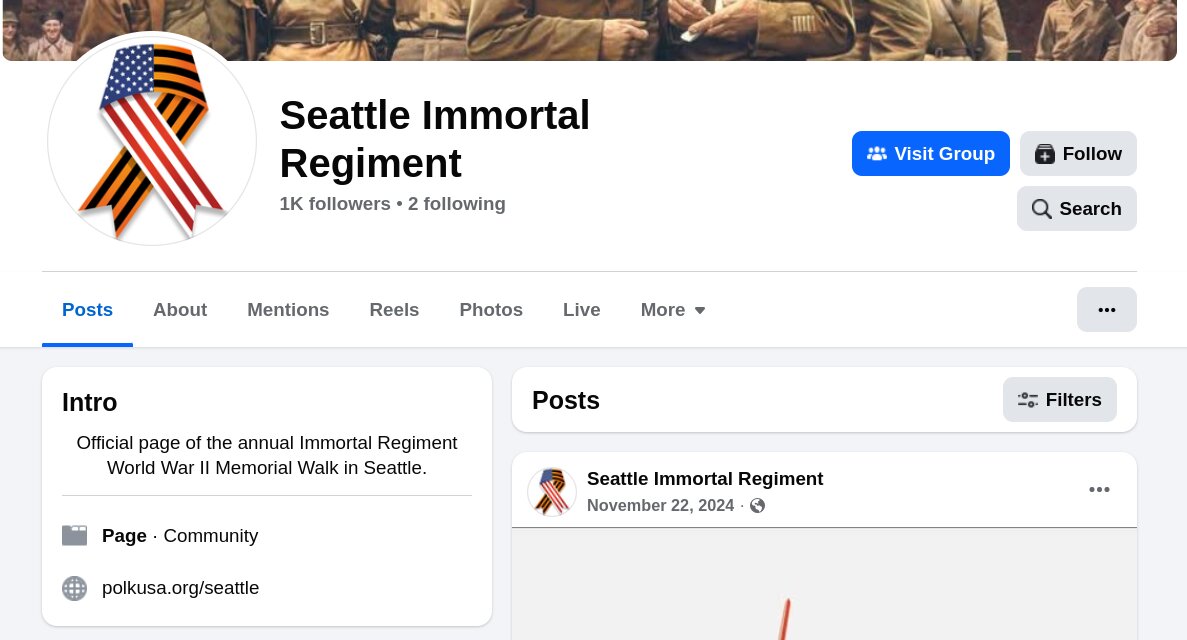Open the page options three-dot menu
The image size is (1187, 640).
(x=1107, y=310)
